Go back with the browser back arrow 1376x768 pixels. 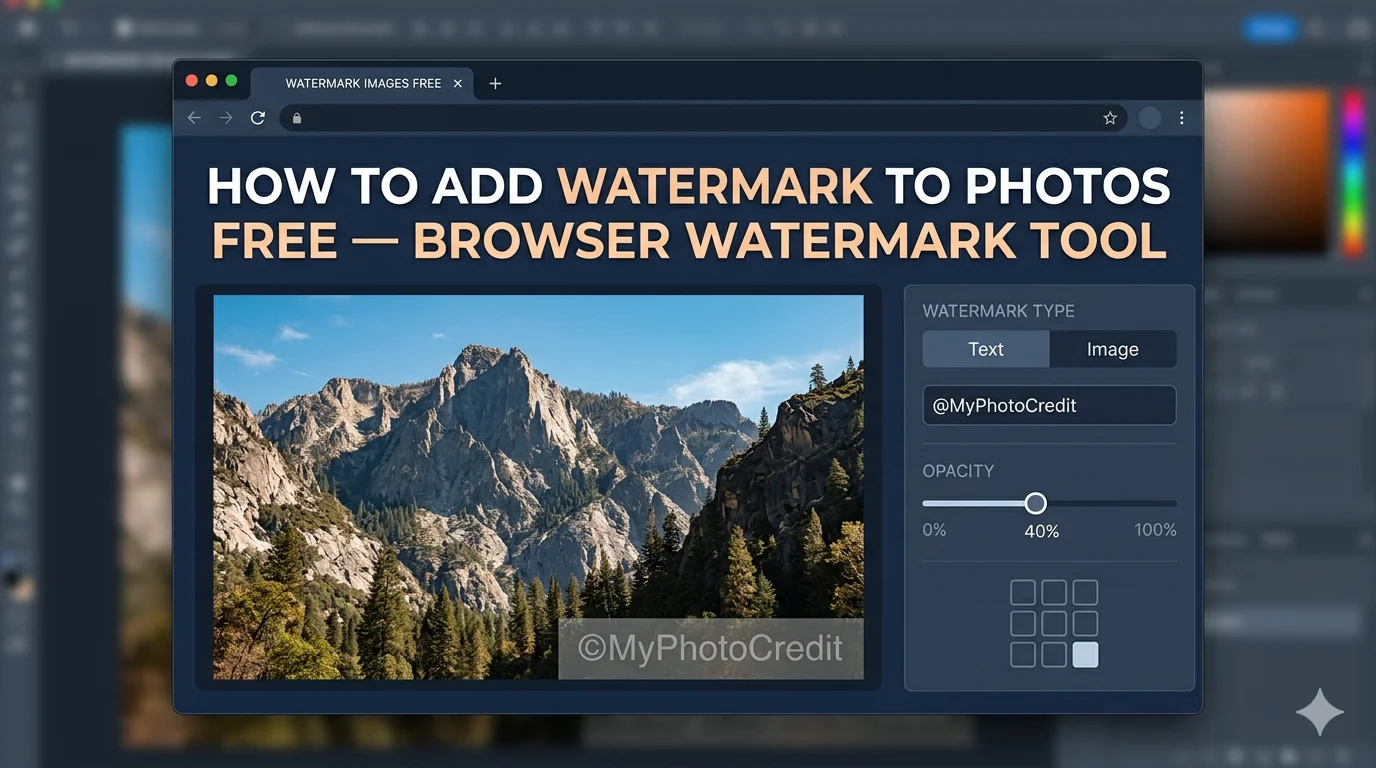tap(194, 118)
